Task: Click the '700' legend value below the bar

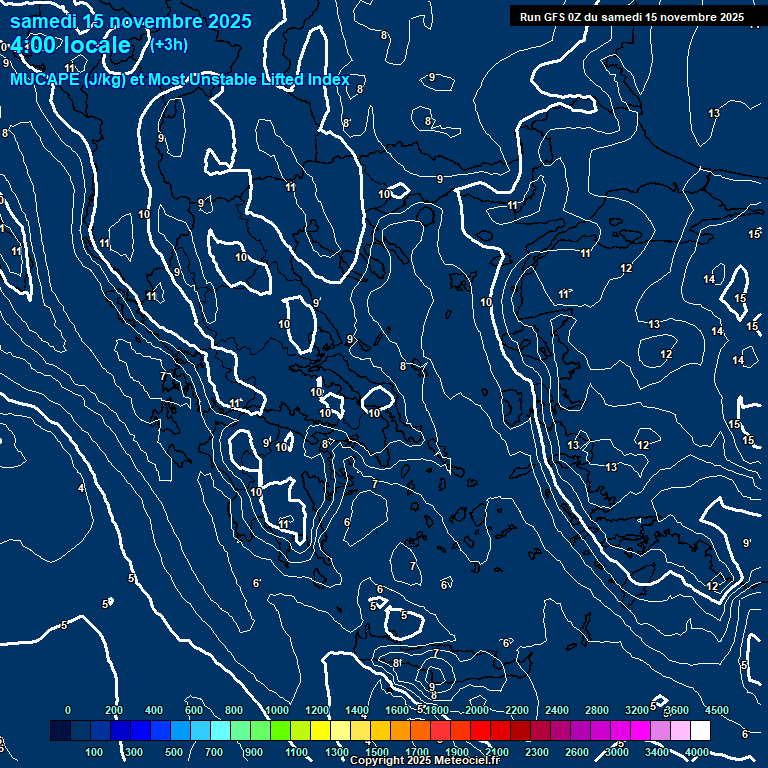Action: (214, 752)
